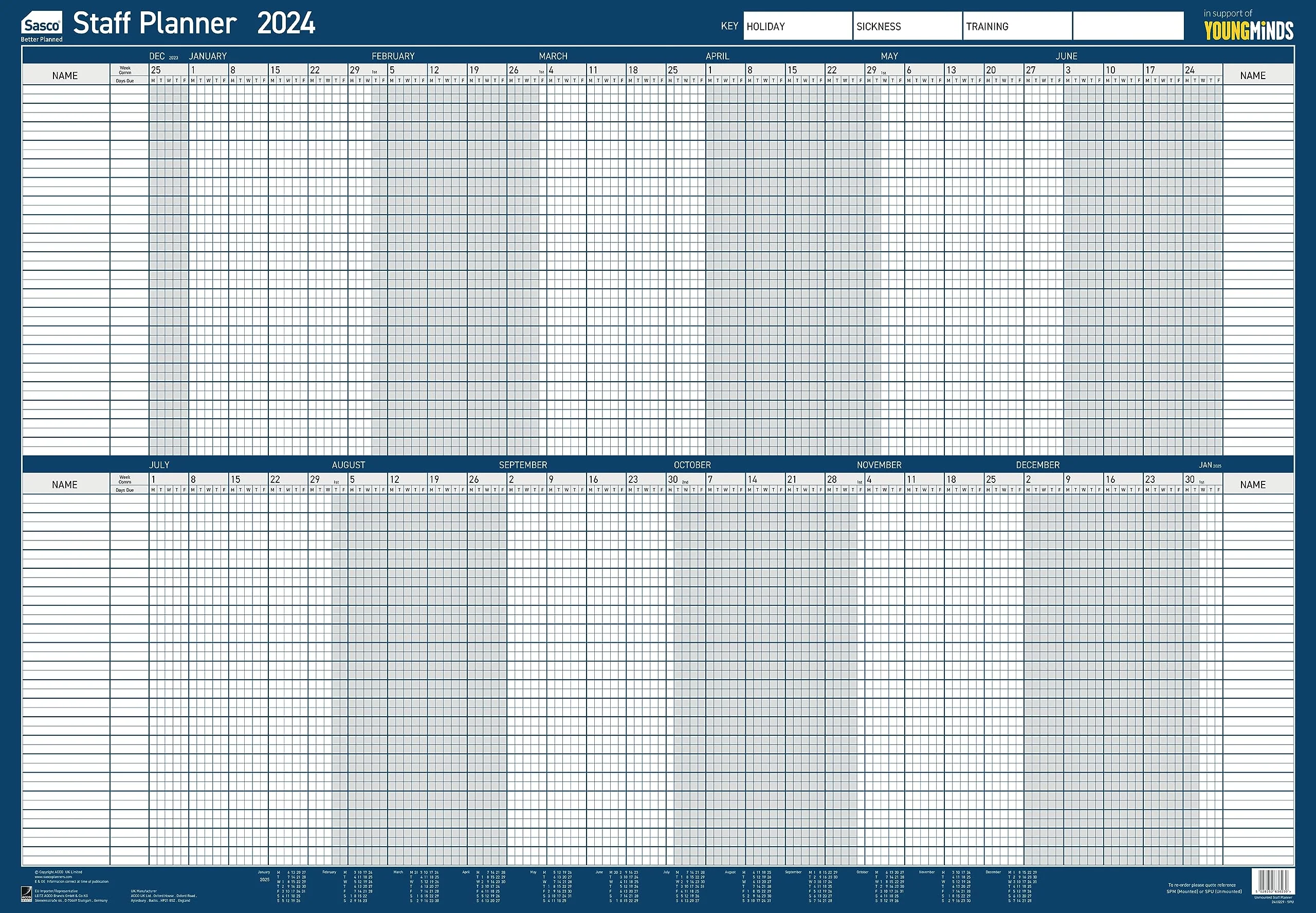Viewport: 1316px width, 913px height.
Task: Click week commencing 1 under JULY
Action: click(x=153, y=479)
